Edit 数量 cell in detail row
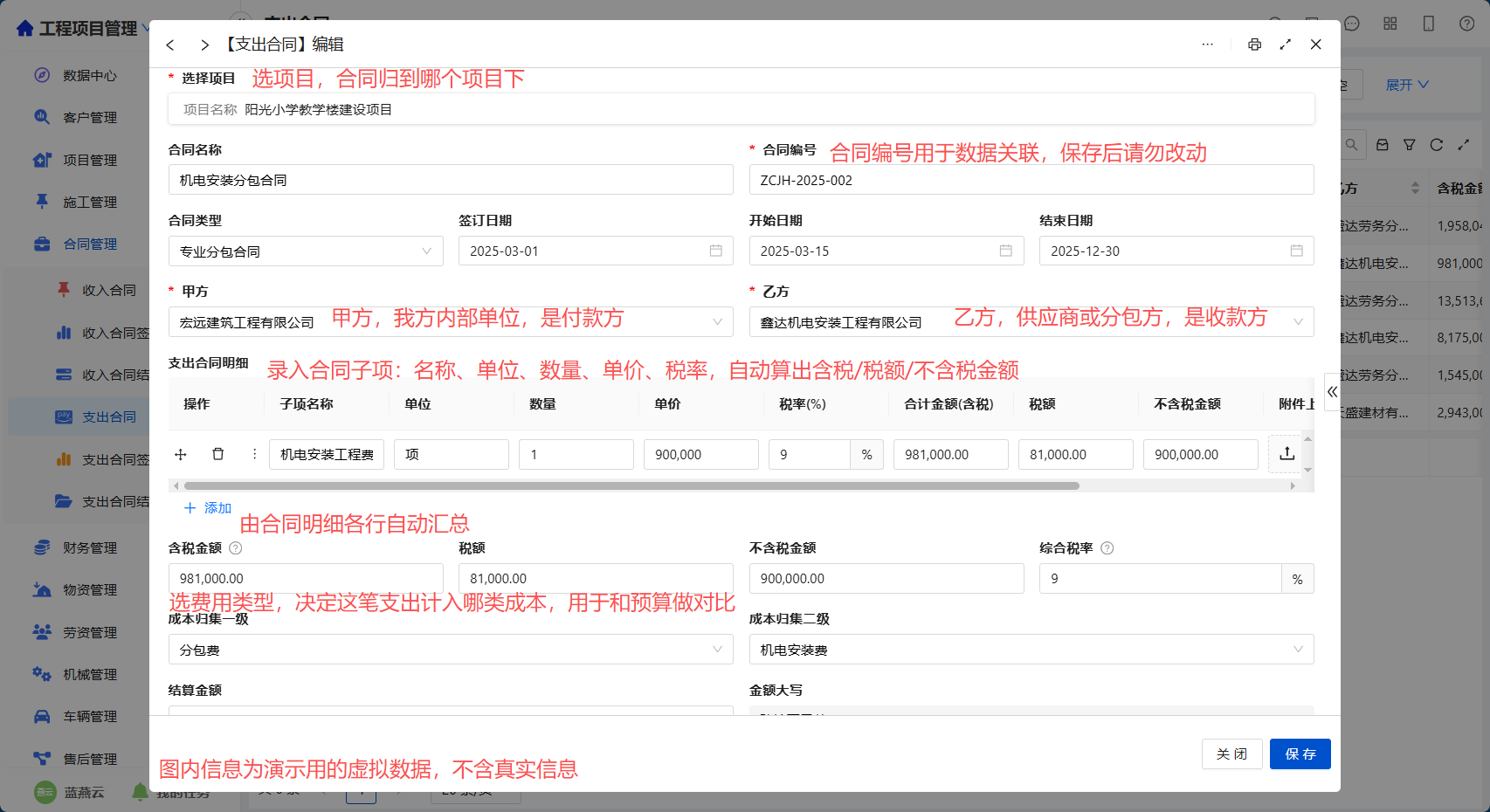This screenshot has width=1490, height=812. click(576, 455)
